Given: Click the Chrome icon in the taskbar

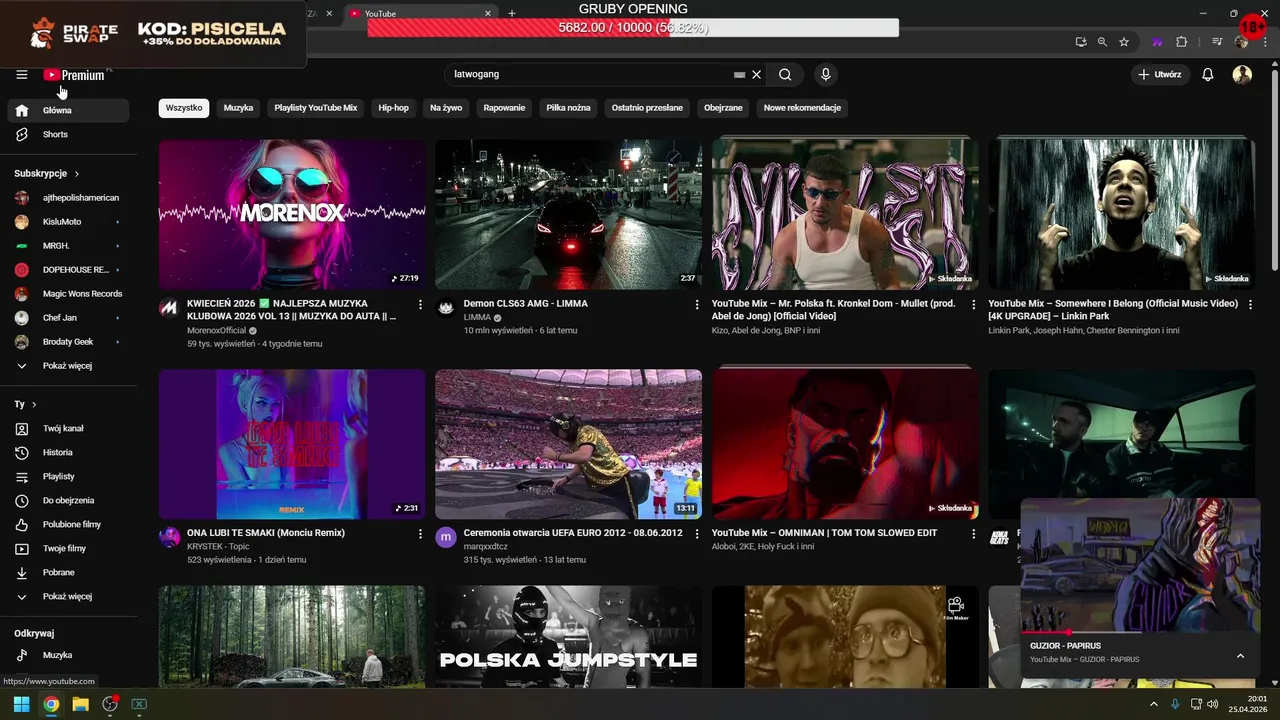Looking at the screenshot, I should point(51,704).
